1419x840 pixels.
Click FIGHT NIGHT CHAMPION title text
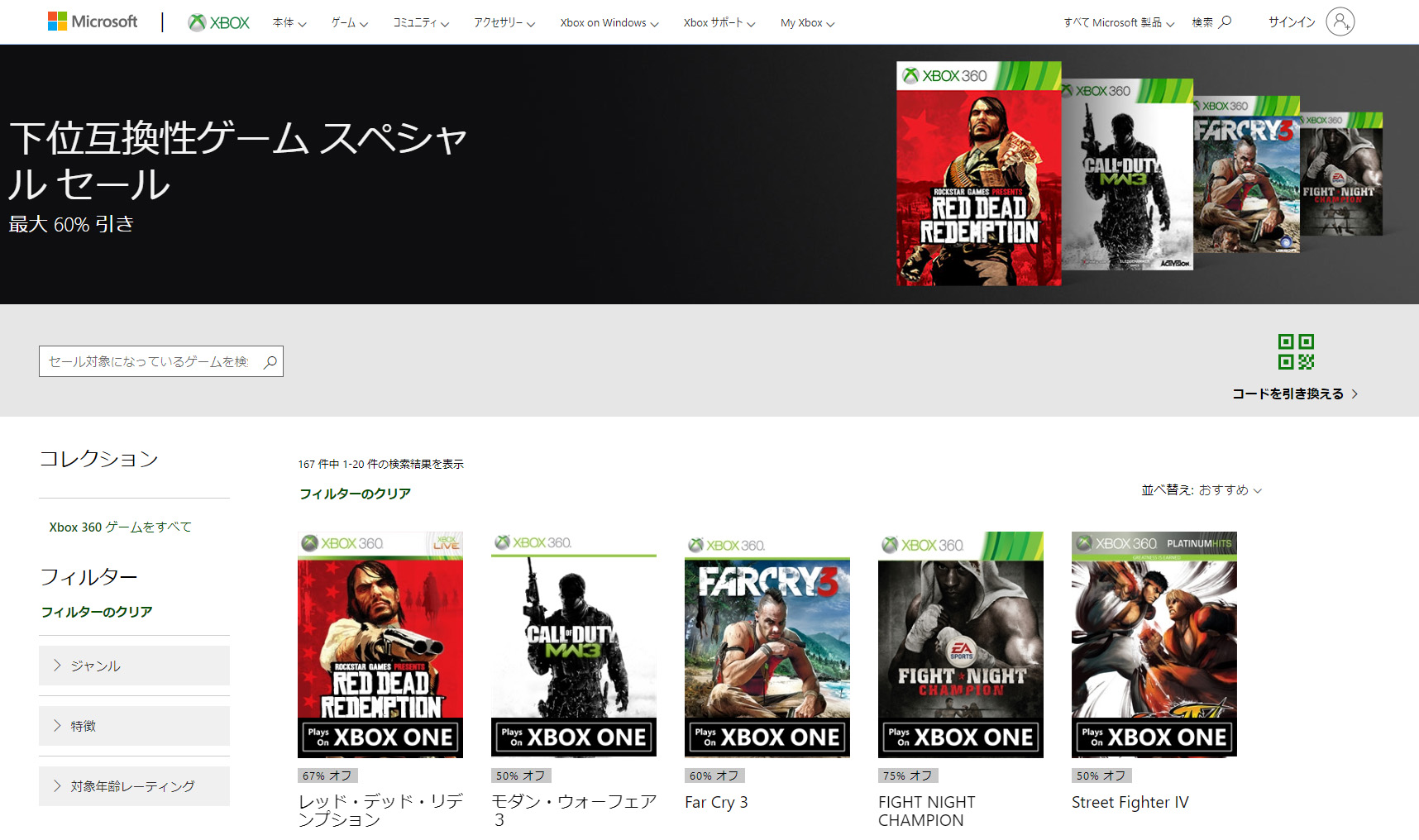pos(927,811)
